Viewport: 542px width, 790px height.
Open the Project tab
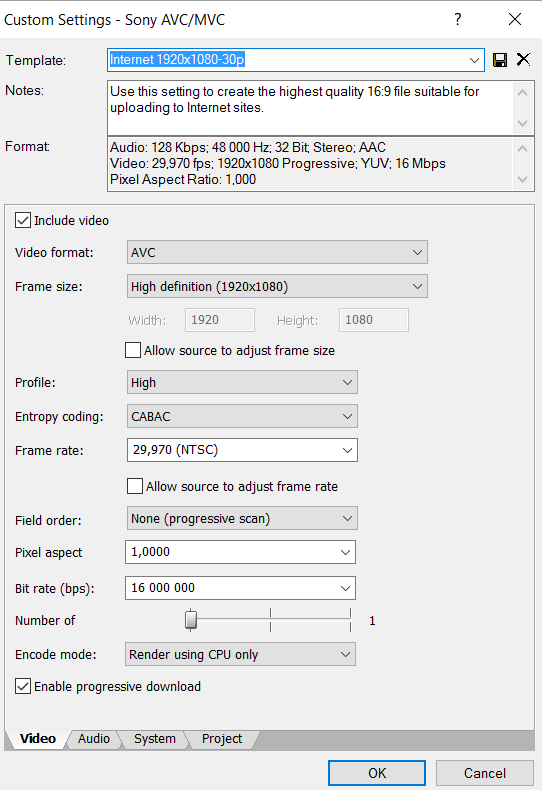pos(222,739)
